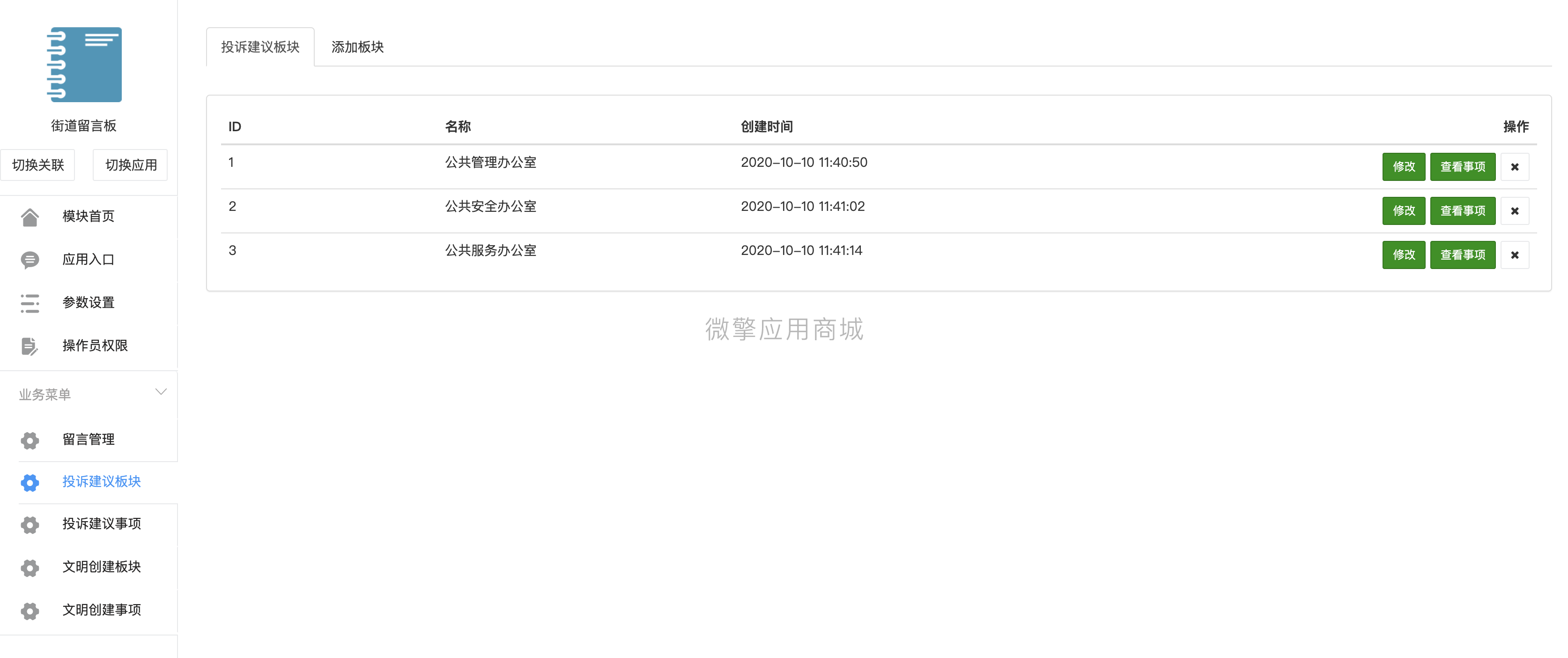The image size is (1568, 658).
Task: Click ID cell 3 of 公共服务办公室
Action: click(232, 250)
